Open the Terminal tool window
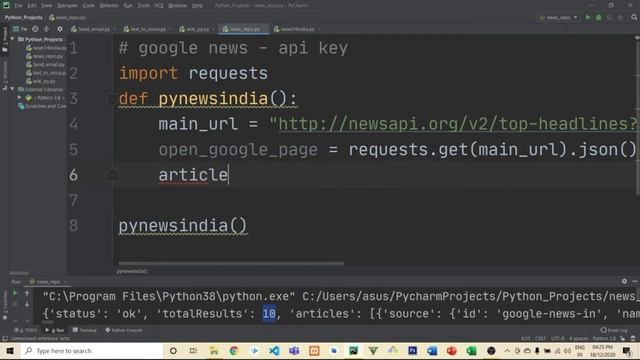Image resolution: width=640 pixels, height=360 pixels. 84,330
